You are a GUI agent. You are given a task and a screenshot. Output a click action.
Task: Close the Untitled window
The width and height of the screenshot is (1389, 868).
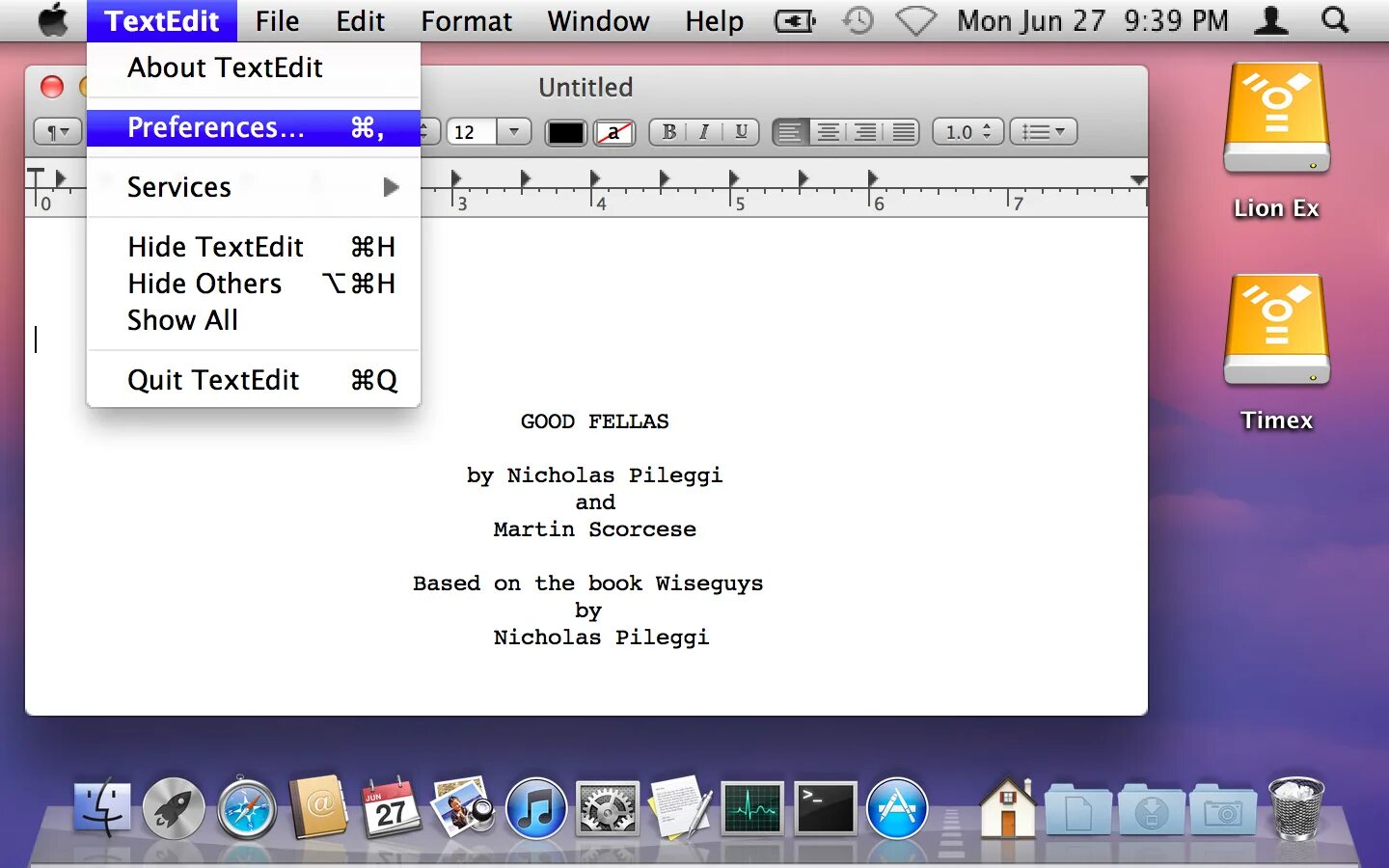[52, 87]
